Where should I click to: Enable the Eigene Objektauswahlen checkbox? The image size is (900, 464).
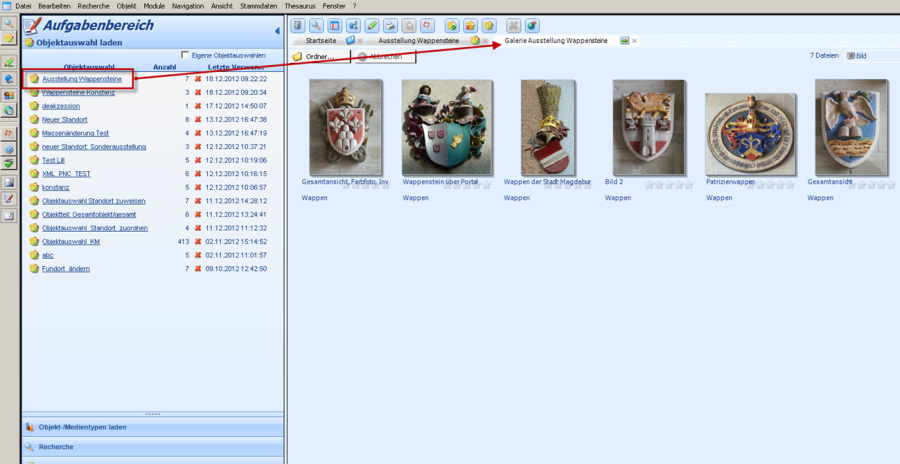185,55
